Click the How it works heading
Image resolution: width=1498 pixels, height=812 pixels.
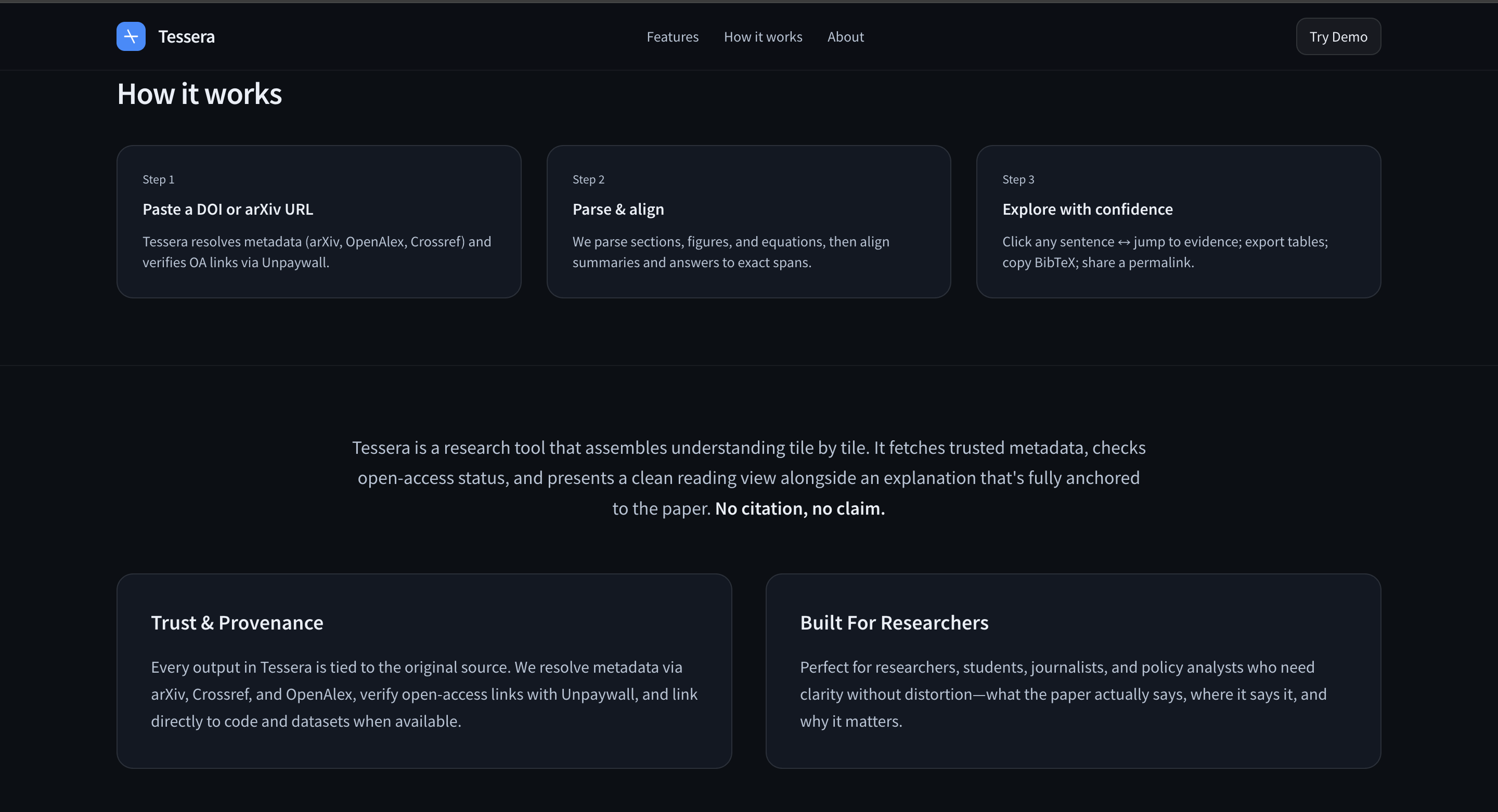pos(199,94)
